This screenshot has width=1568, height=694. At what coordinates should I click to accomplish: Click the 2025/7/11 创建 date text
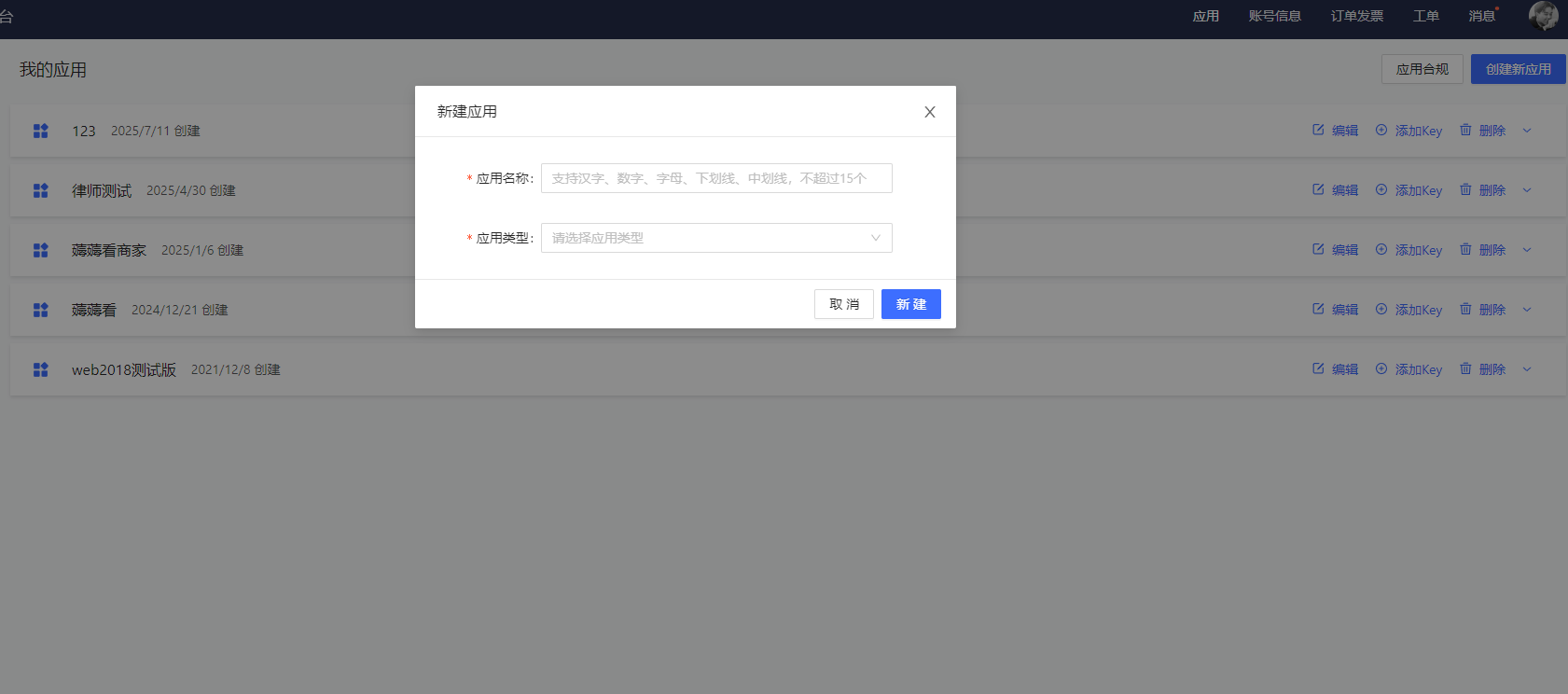pos(156,131)
